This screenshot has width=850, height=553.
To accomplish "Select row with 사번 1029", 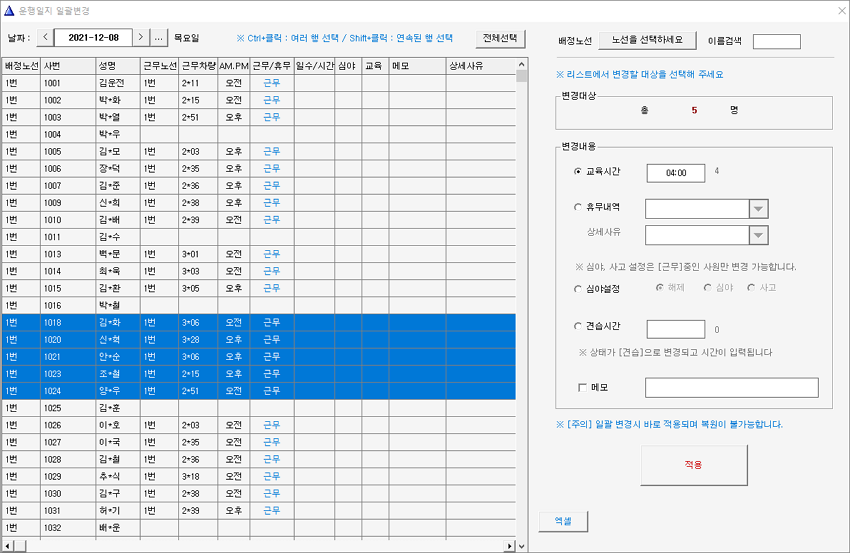I will [x=259, y=477].
